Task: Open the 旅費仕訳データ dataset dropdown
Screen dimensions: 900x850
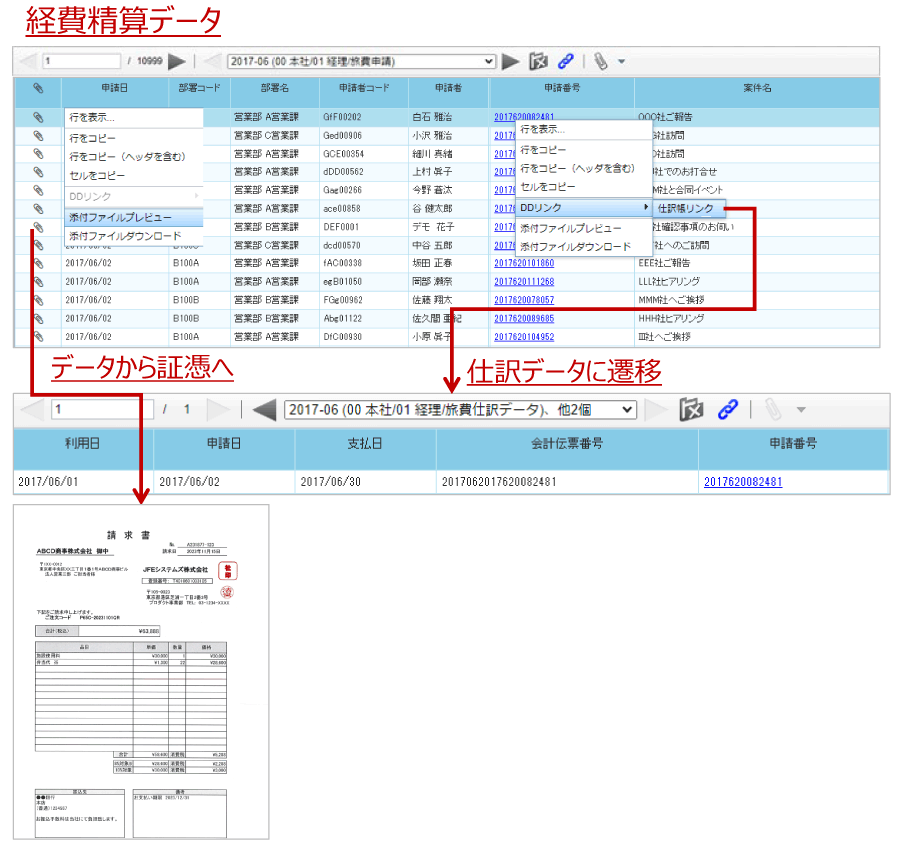Action: coord(460,409)
